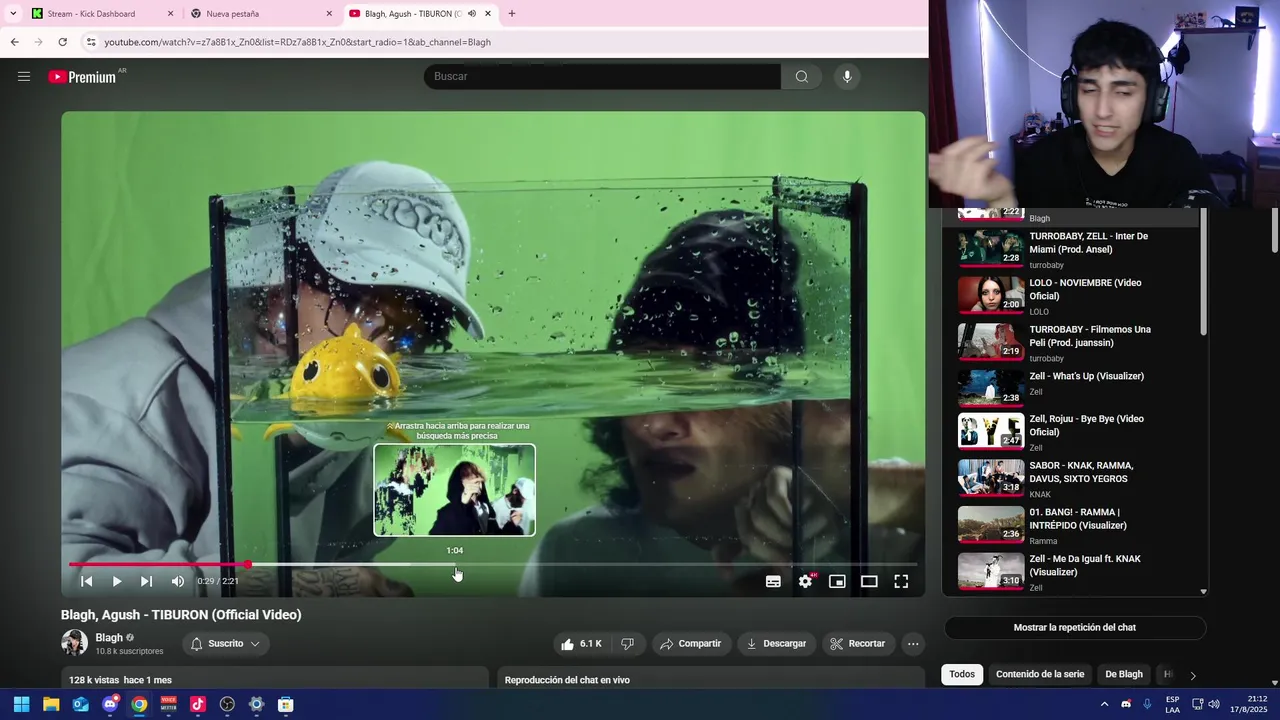Open the YouTube guide hamburger menu

click(24, 76)
